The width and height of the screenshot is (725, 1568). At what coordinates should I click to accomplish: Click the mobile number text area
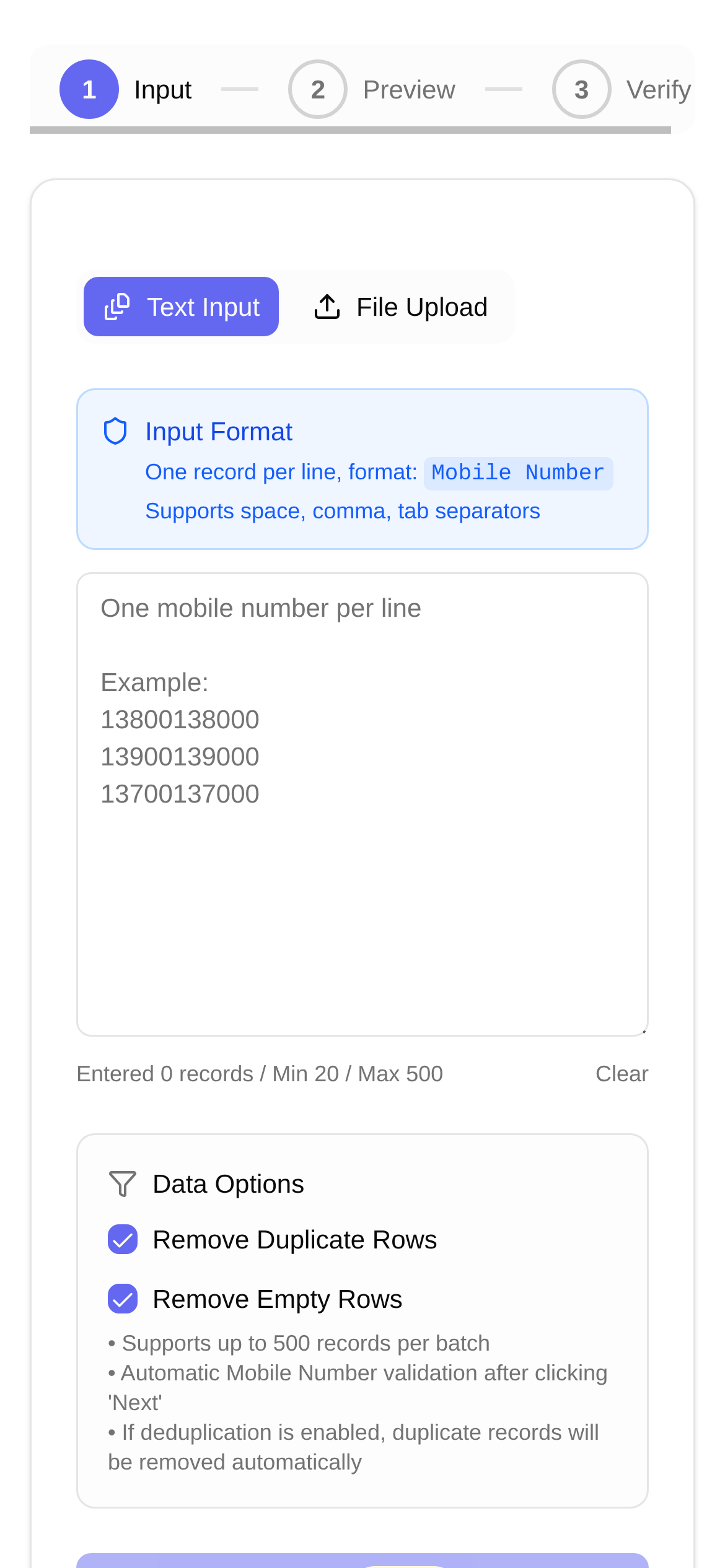click(x=362, y=867)
